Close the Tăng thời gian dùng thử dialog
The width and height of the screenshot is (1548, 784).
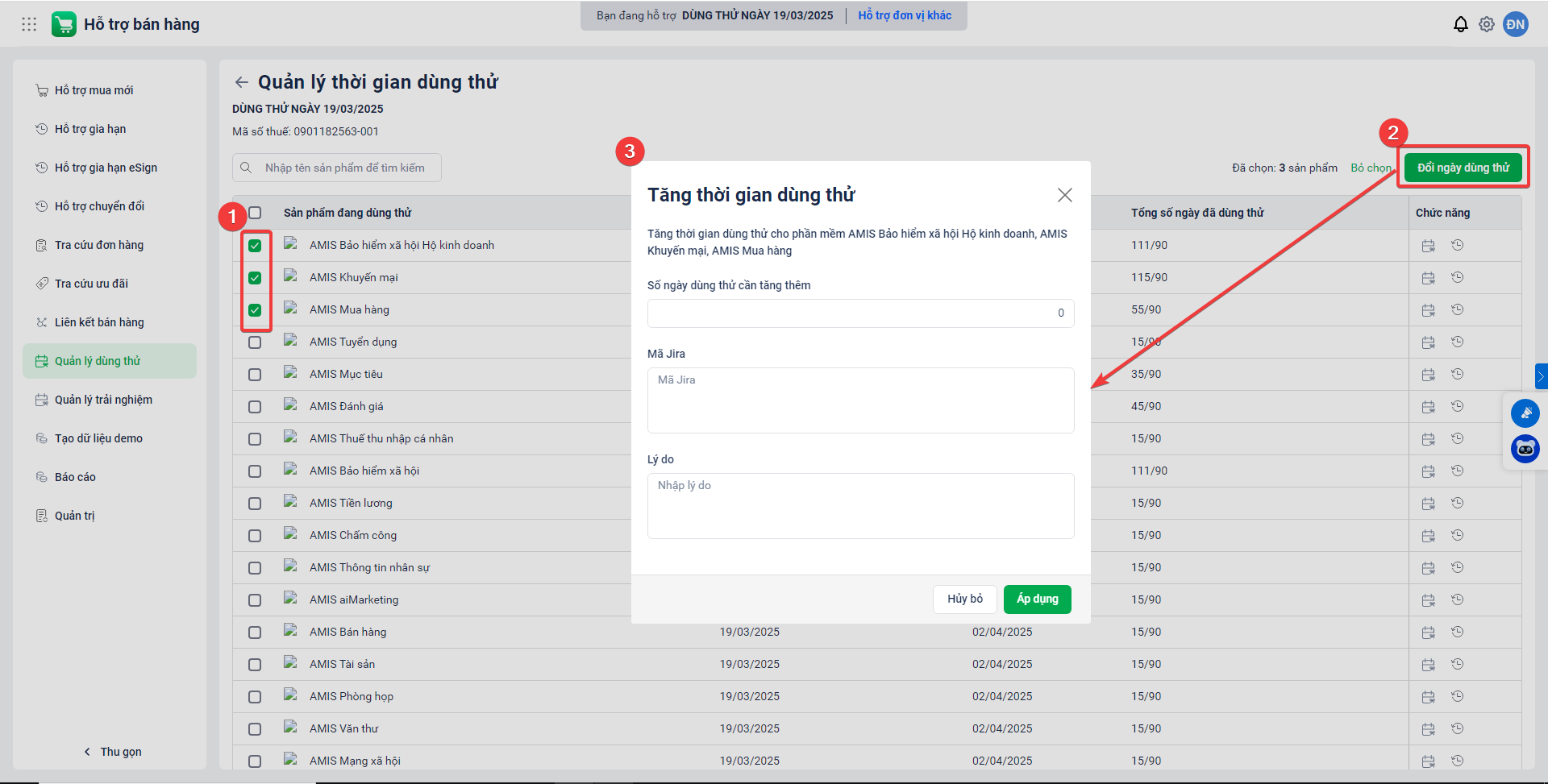[1065, 195]
